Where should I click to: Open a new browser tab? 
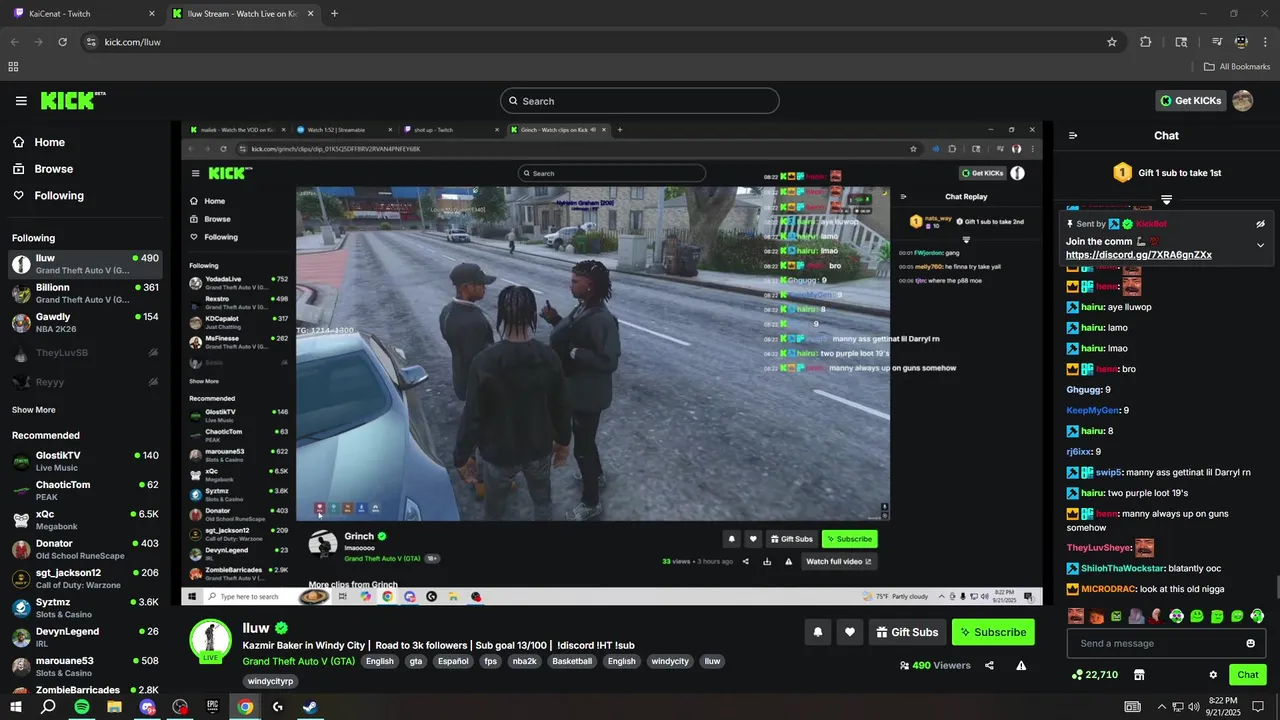(334, 14)
